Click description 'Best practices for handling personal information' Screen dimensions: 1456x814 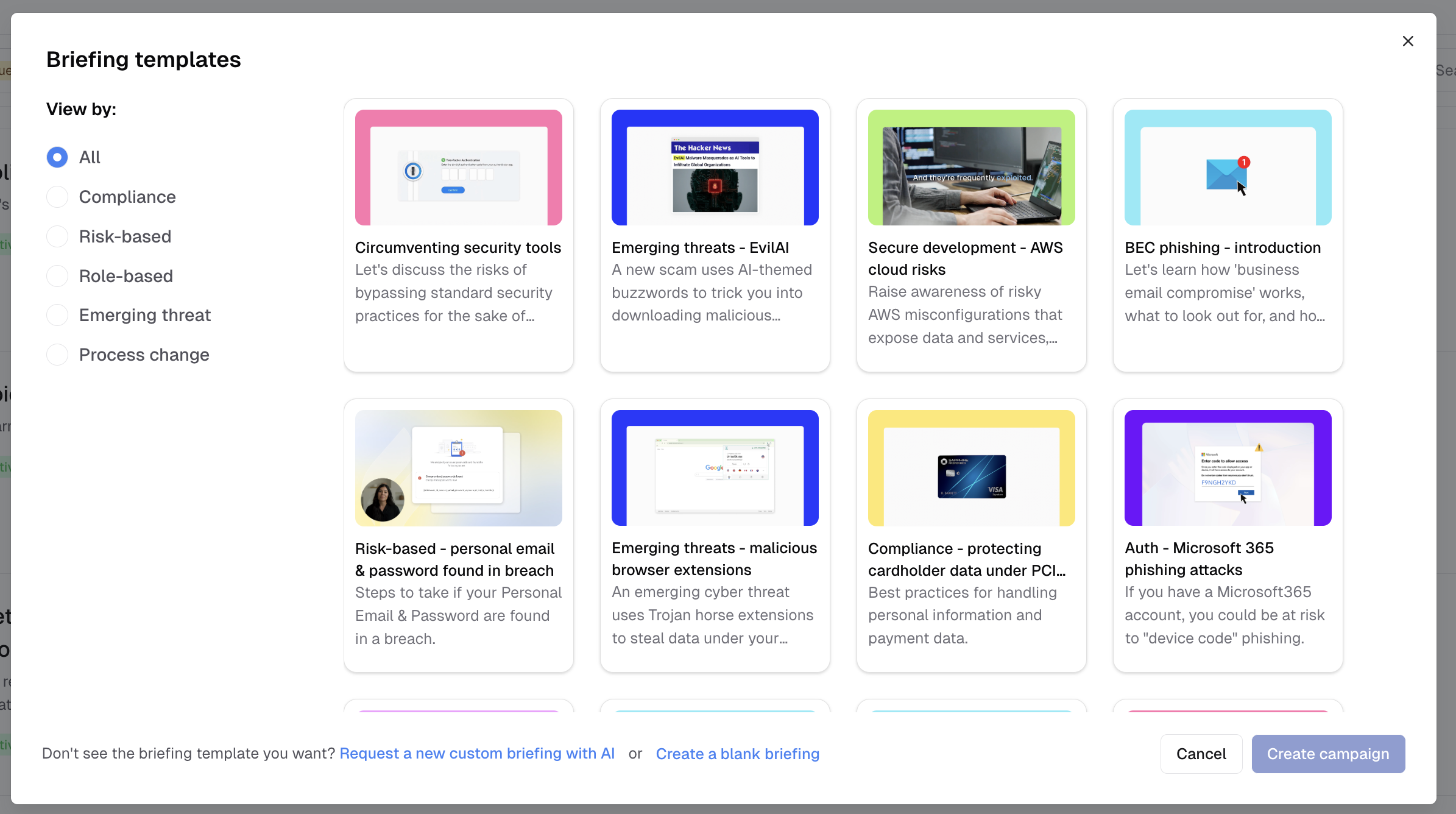[963, 615]
